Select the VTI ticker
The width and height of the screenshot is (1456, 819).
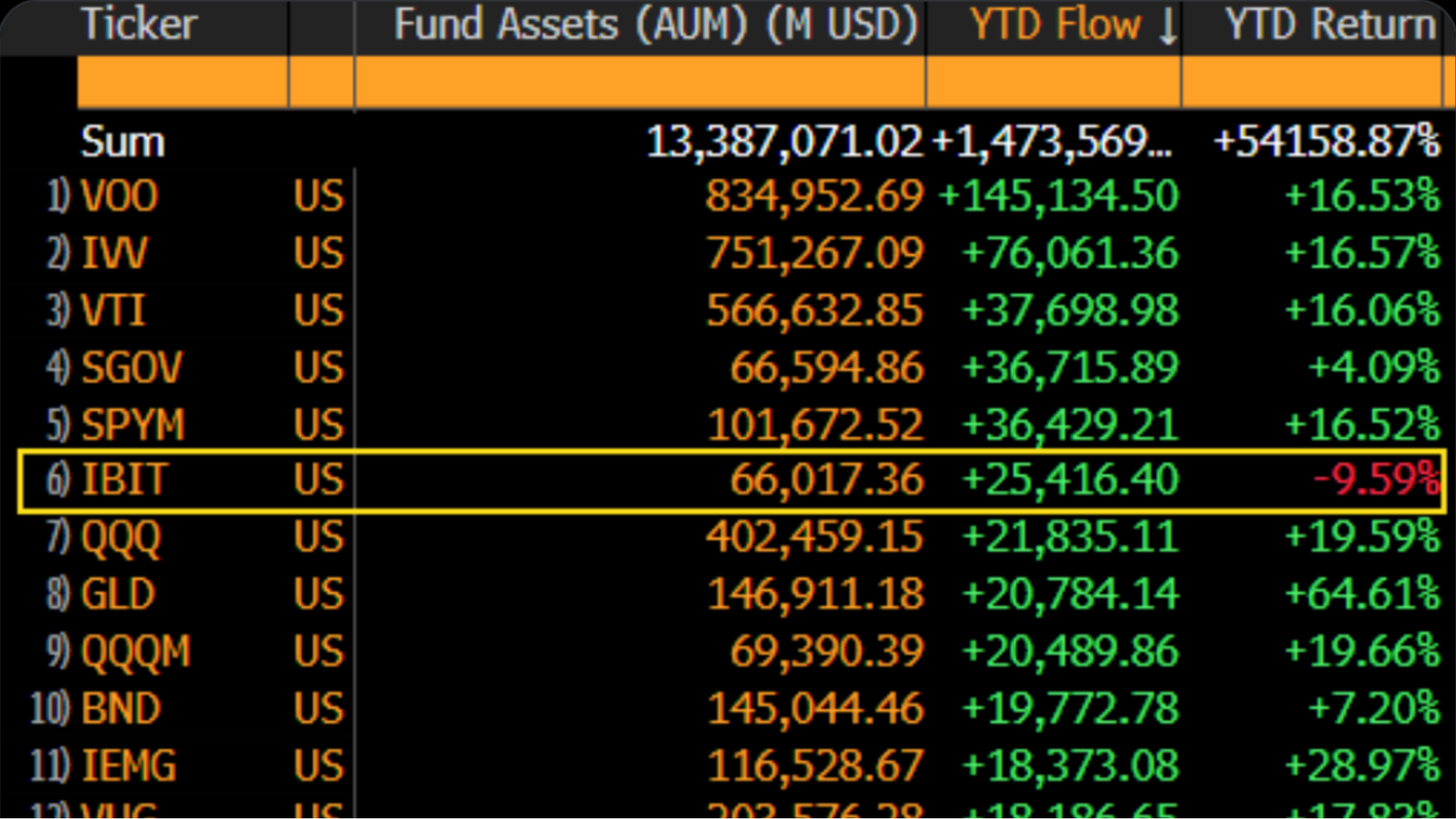[x=114, y=310]
